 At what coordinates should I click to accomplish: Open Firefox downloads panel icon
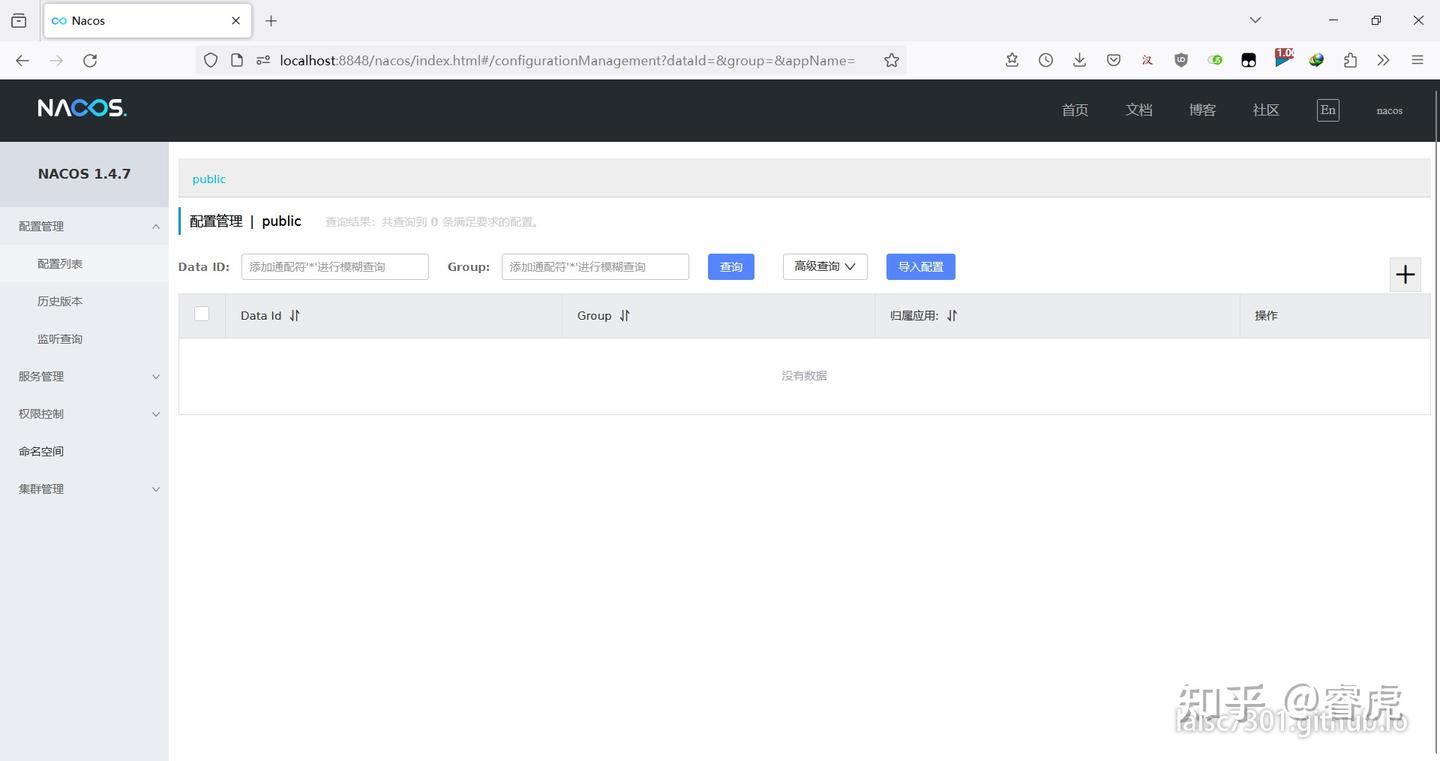(x=1079, y=60)
